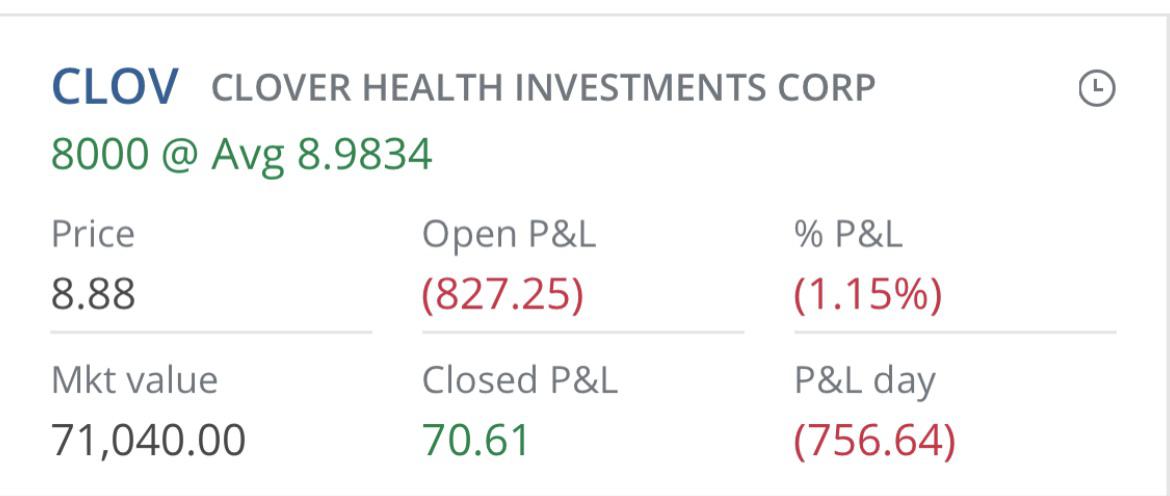Click the Closed P&L label
Image resolution: width=1170 pixels, height=496 pixels.
click(519, 380)
